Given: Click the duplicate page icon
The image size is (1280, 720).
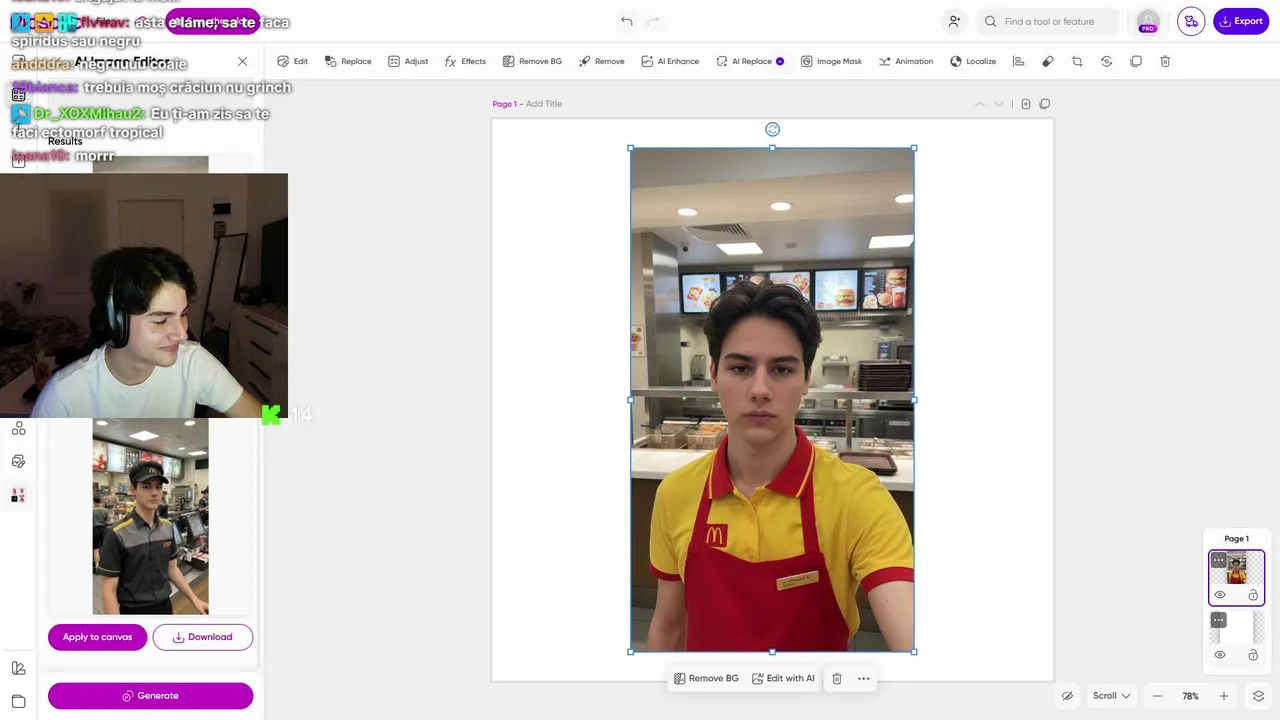Looking at the screenshot, I should point(1045,104).
